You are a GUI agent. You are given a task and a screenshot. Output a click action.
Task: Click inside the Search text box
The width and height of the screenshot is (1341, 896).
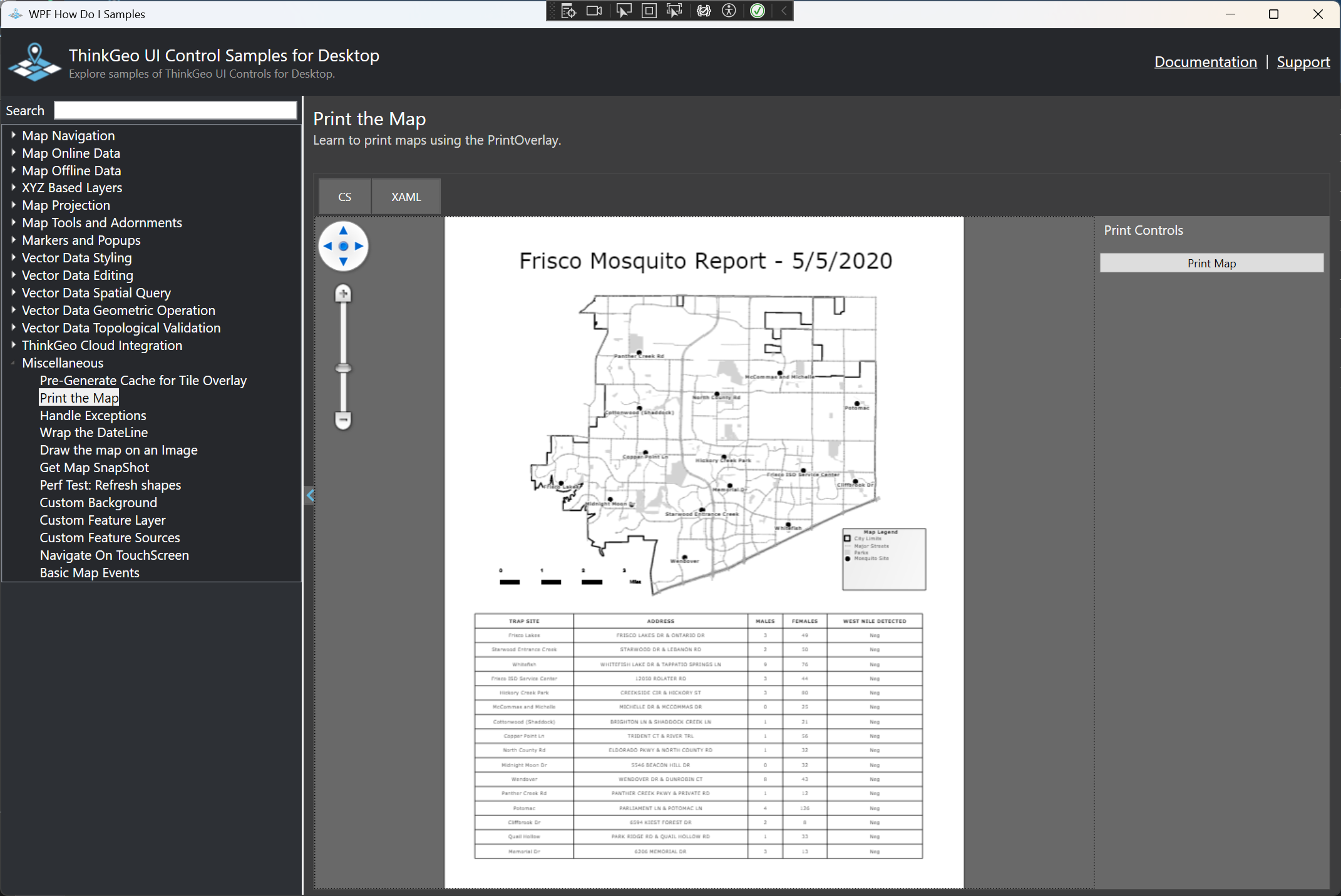point(175,110)
